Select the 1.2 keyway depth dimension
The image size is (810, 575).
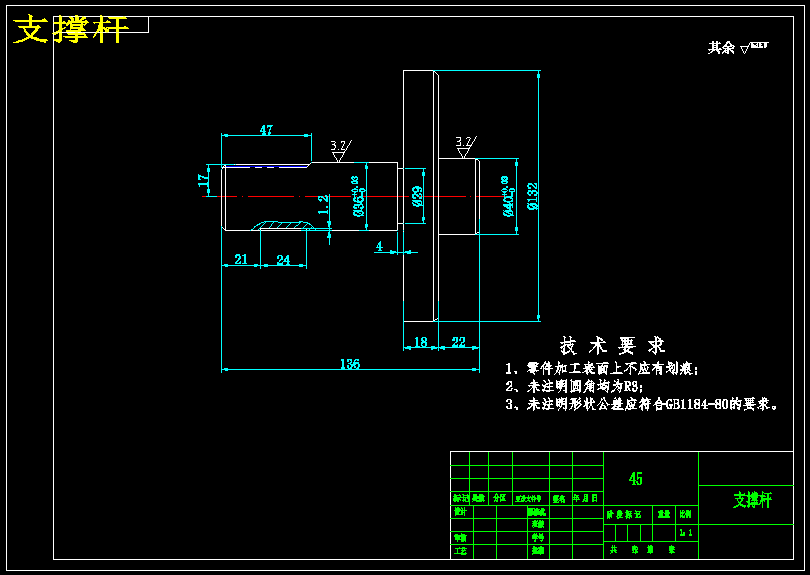click(323, 205)
